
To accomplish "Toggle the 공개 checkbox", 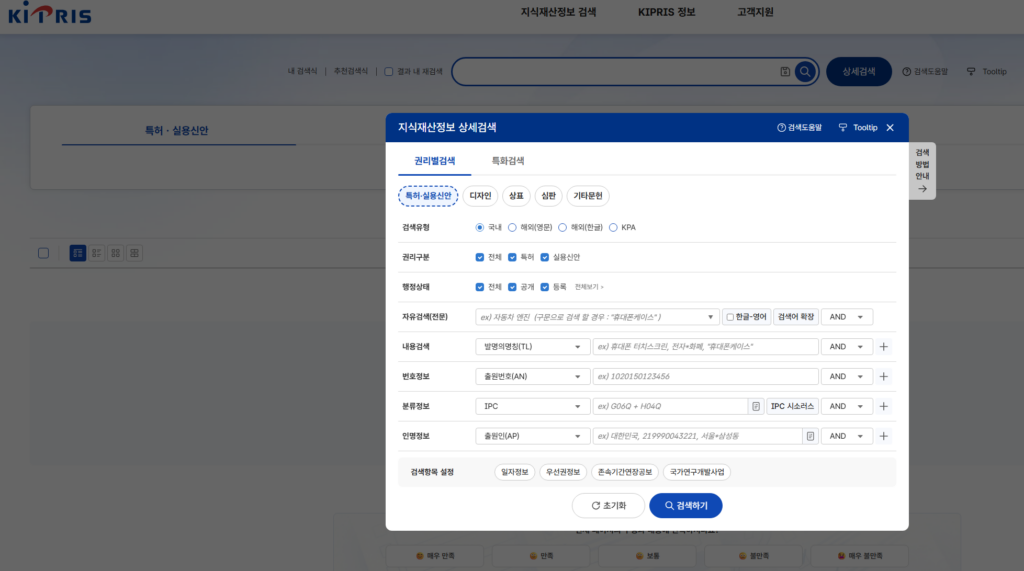I will tap(512, 287).
